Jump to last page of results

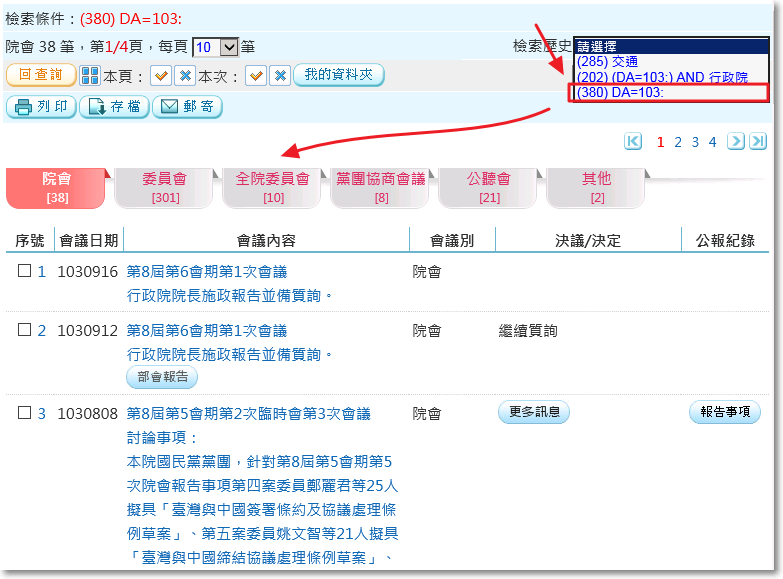click(x=759, y=141)
